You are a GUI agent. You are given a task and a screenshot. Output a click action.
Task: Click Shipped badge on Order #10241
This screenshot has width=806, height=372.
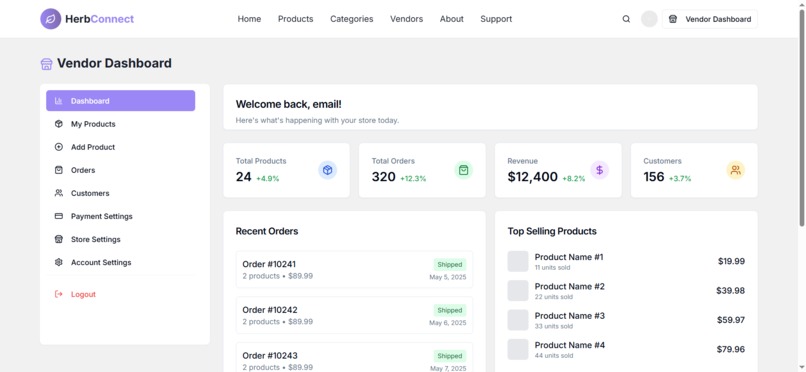pyautogui.click(x=450, y=265)
